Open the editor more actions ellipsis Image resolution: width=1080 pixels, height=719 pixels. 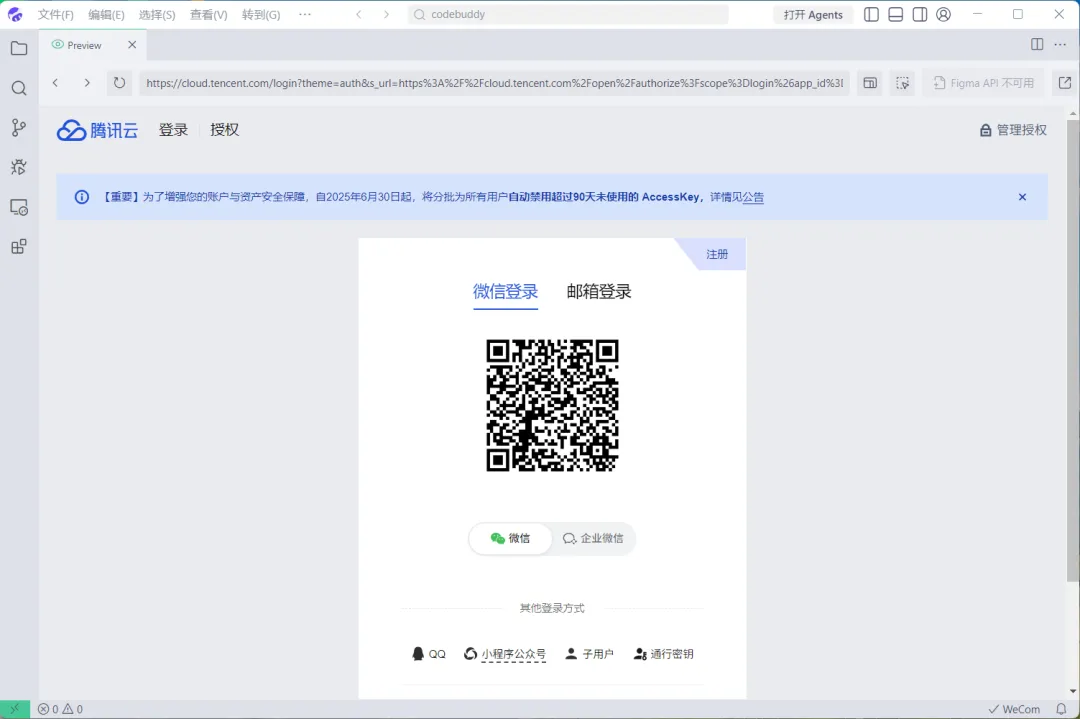click(x=1061, y=45)
